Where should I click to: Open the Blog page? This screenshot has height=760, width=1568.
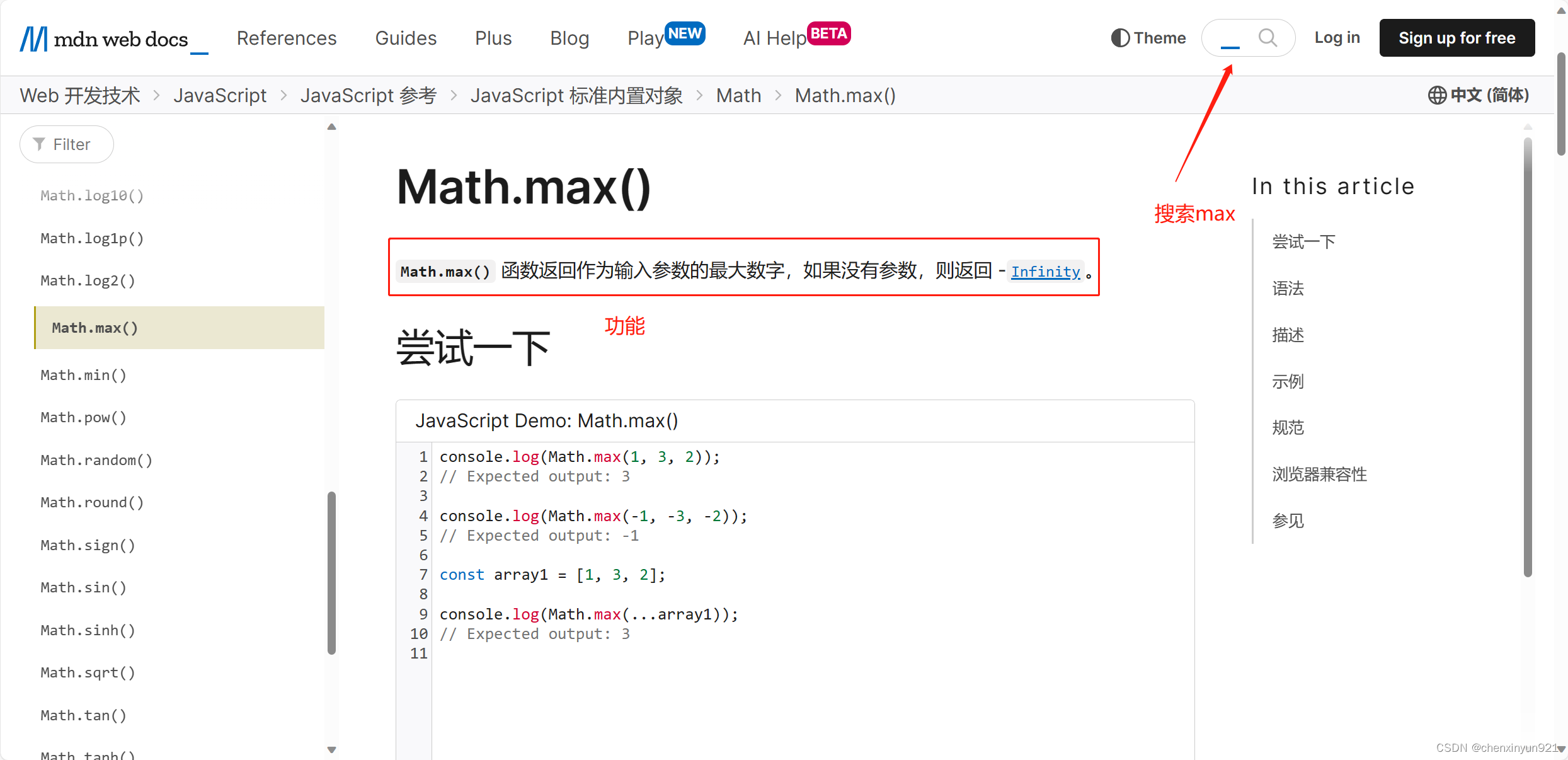(569, 38)
